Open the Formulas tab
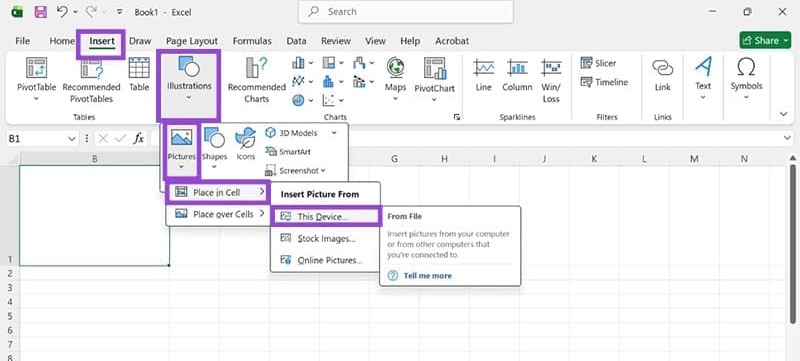800x361 pixels. click(x=252, y=41)
